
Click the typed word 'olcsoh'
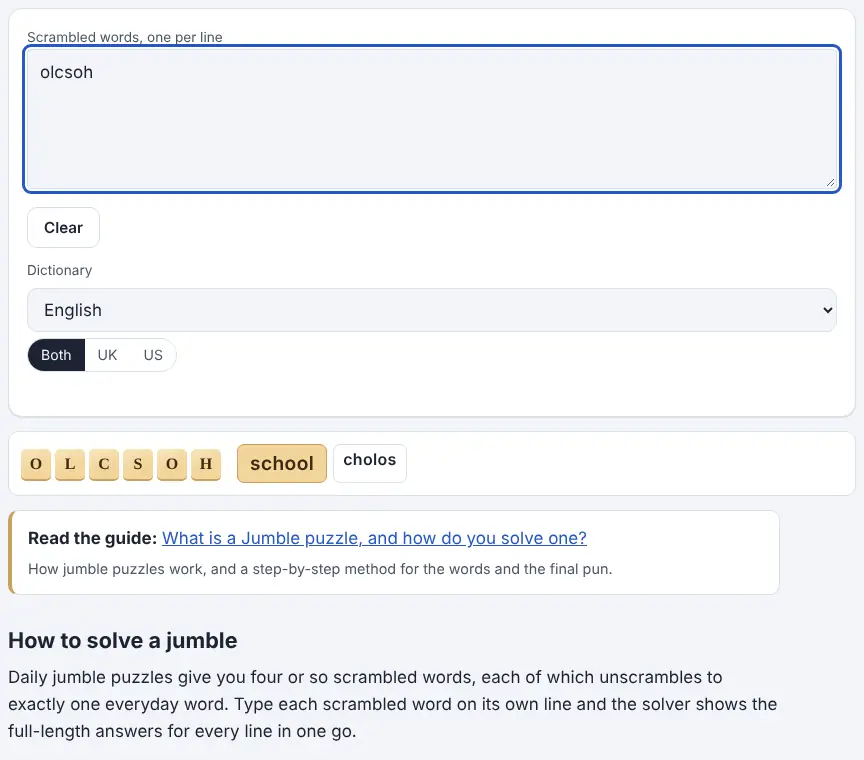click(x=66, y=72)
